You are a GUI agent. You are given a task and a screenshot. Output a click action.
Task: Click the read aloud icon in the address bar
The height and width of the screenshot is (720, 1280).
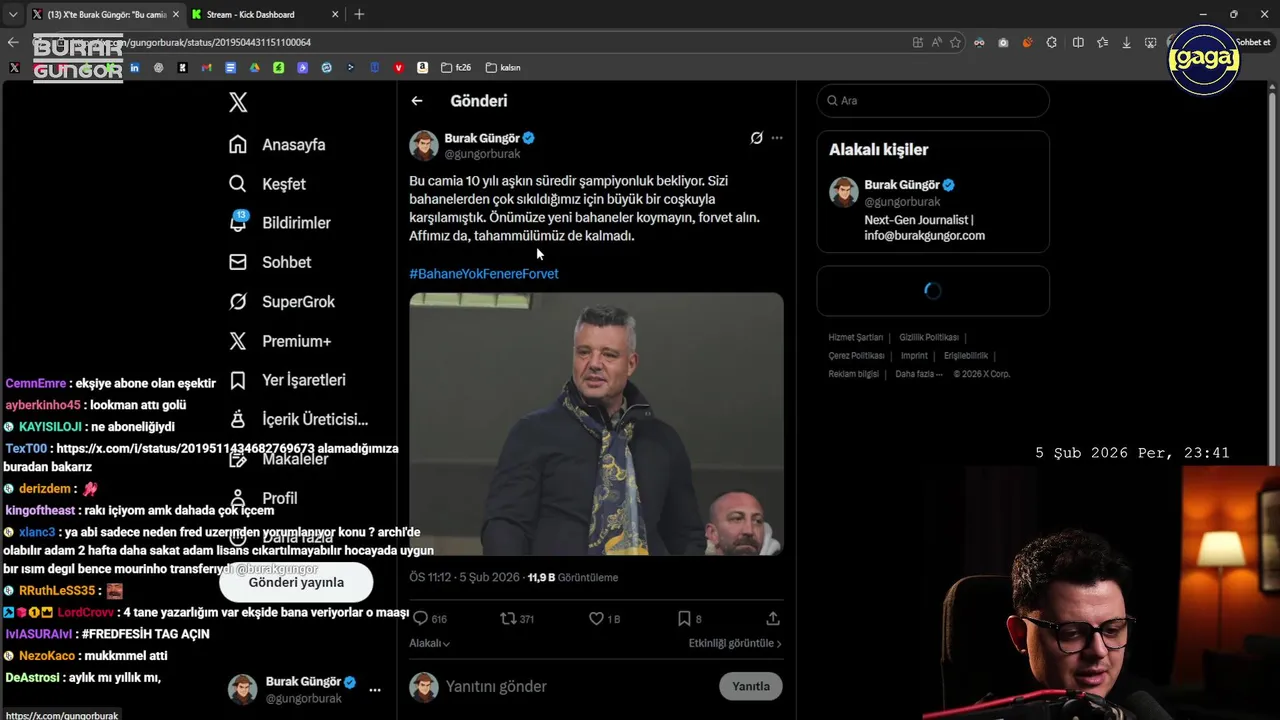pos(936,42)
